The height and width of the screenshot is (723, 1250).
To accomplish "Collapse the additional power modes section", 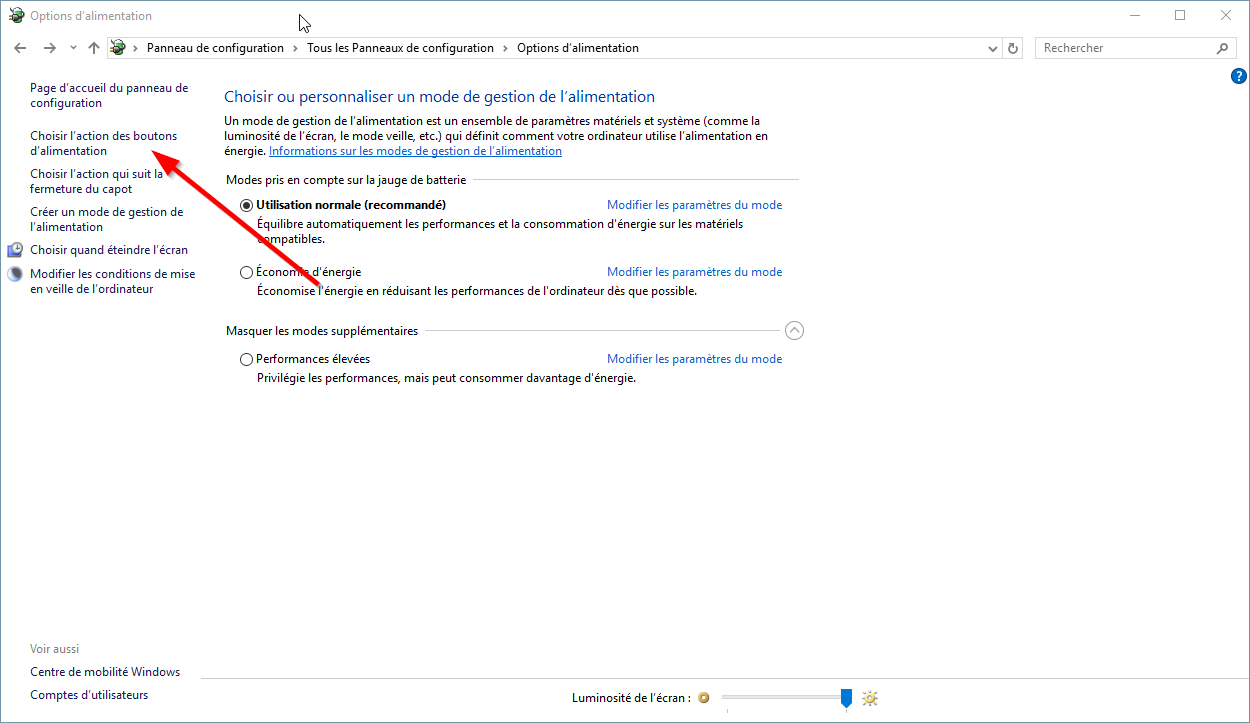I will pyautogui.click(x=794, y=331).
